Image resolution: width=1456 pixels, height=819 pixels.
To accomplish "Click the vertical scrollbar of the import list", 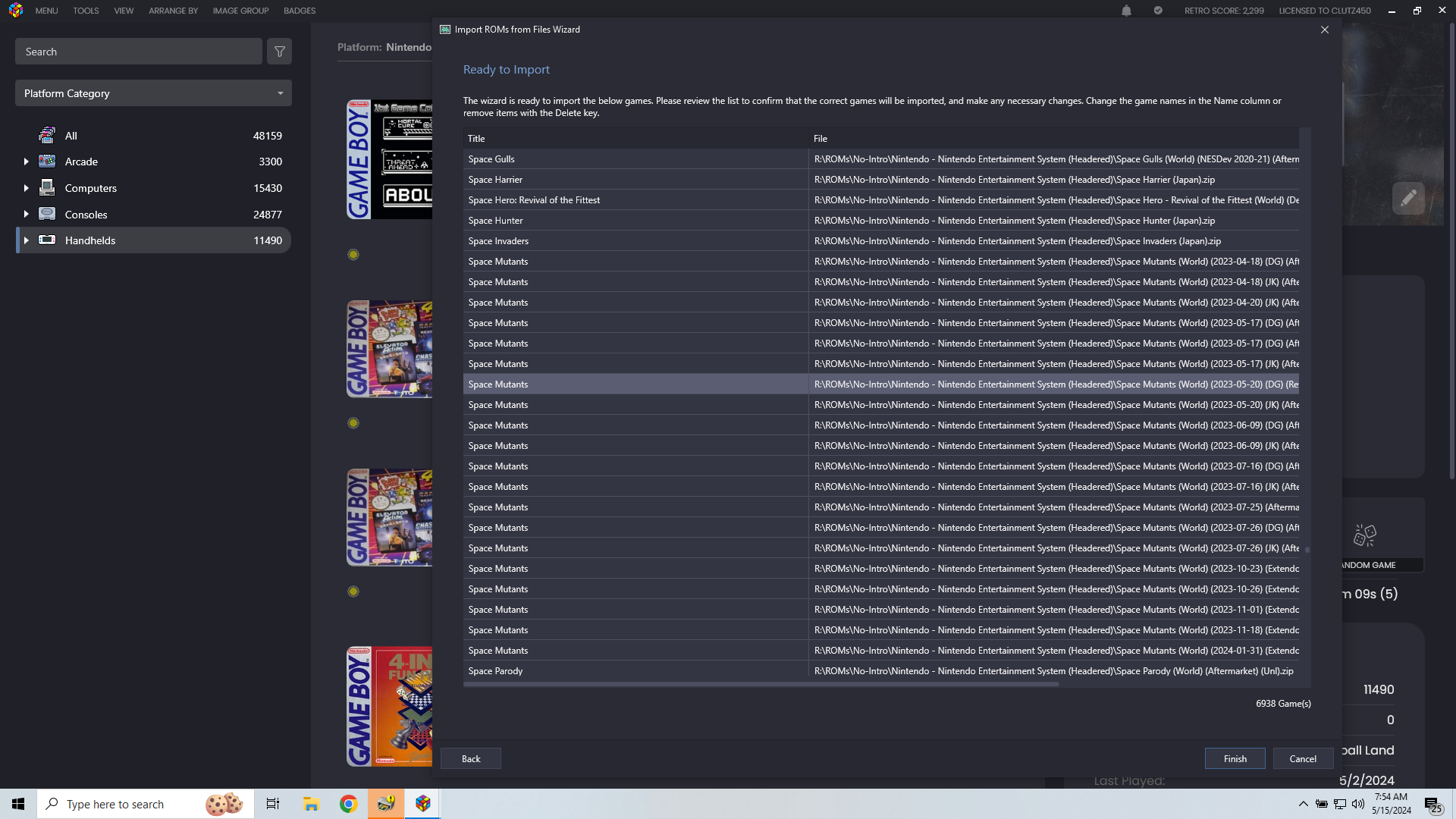I will coord(1307,550).
